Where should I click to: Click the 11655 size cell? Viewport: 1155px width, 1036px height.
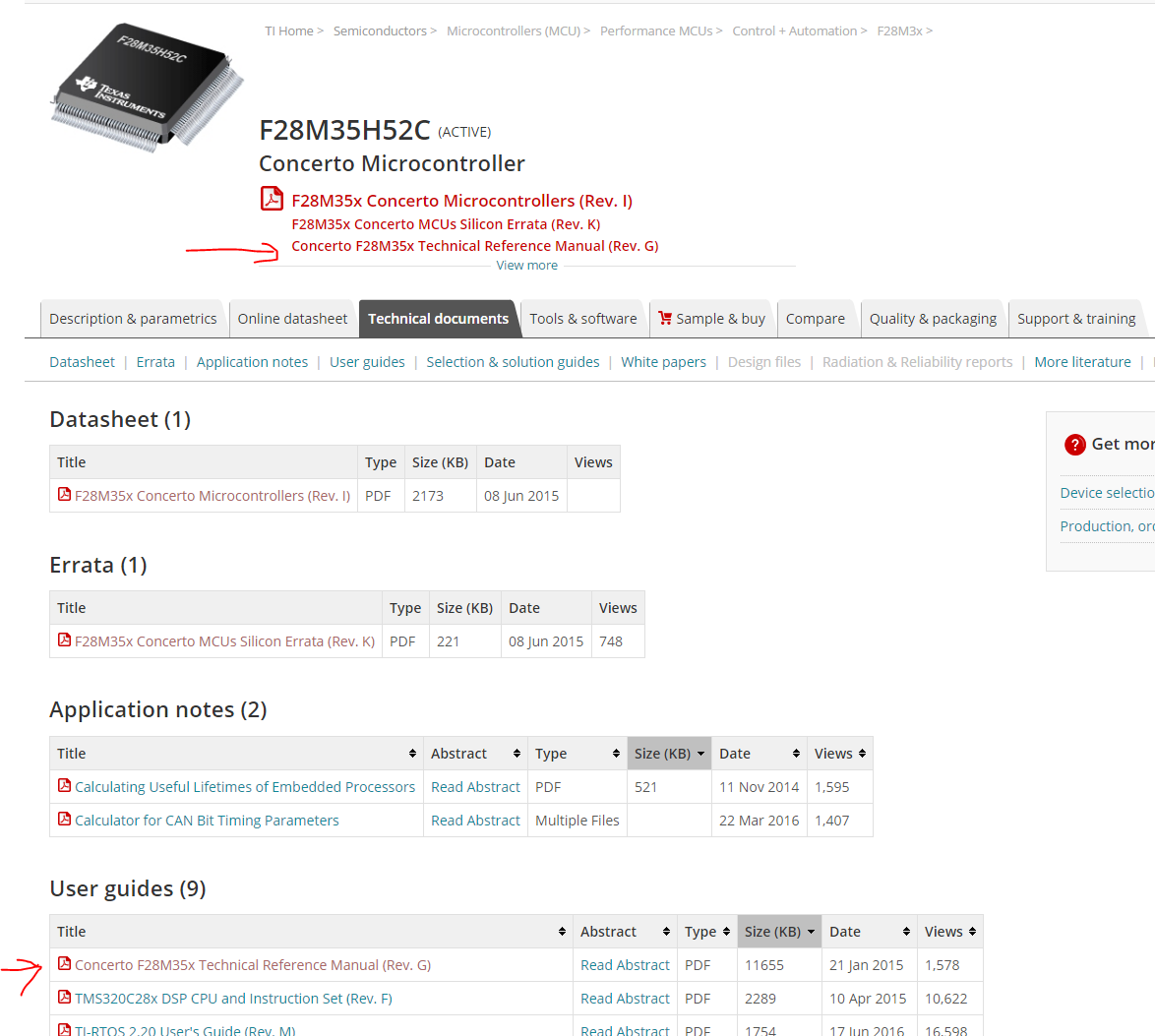click(778, 964)
